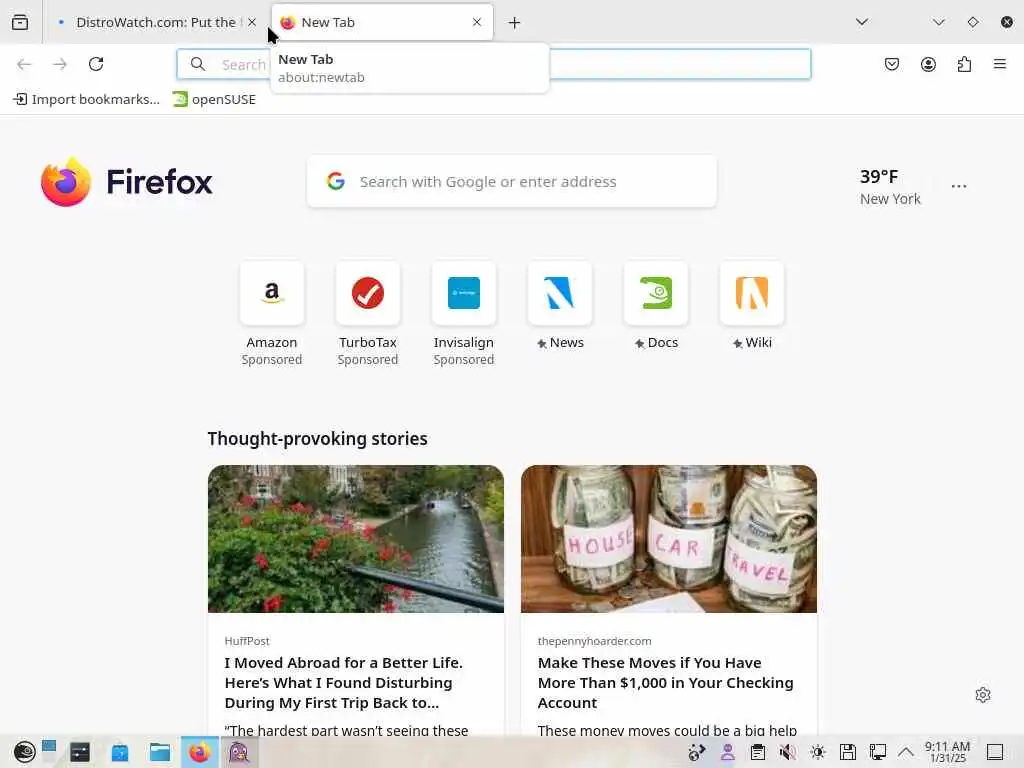Image resolution: width=1024 pixels, height=768 pixels.
Task: Switch to the DistroWatch.com tab
Action: [149, 22]
